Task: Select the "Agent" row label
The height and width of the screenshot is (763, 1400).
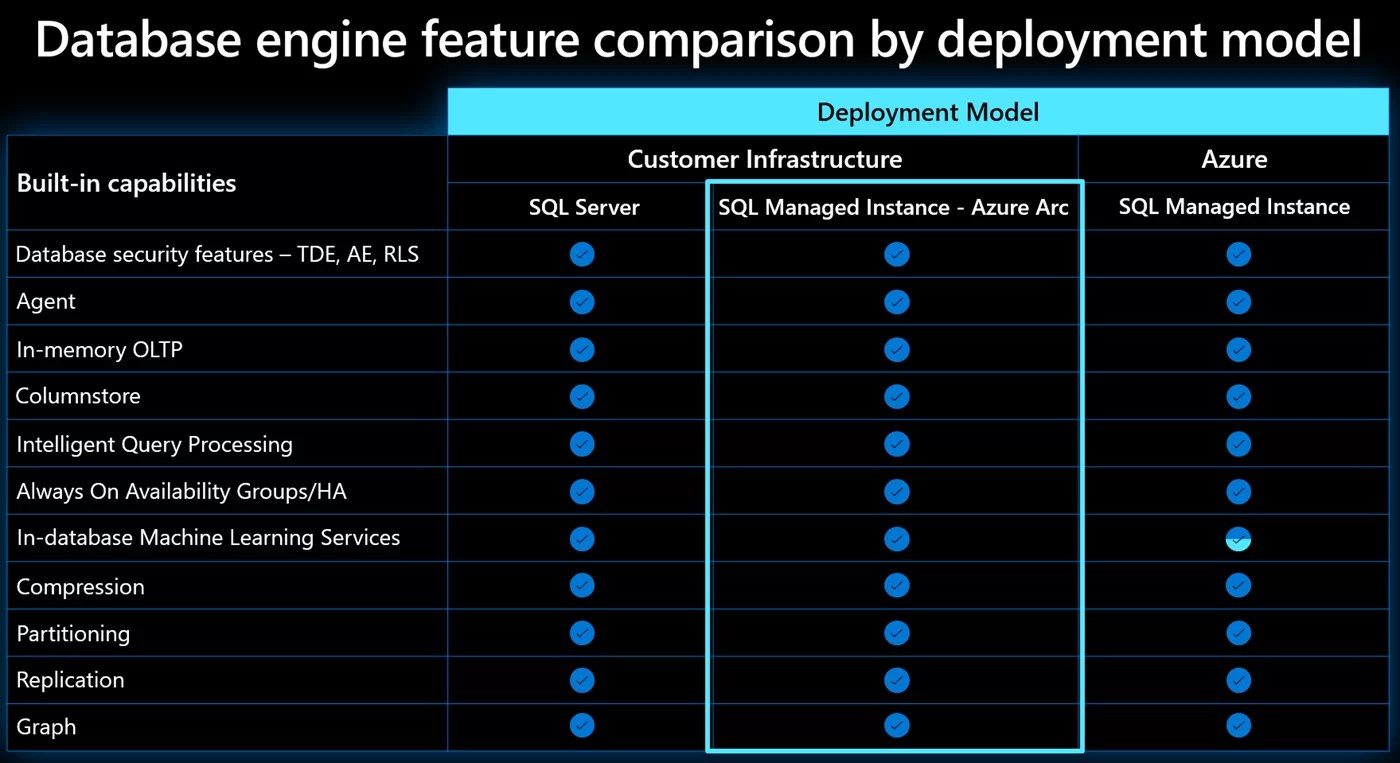Action: (46, 302)
